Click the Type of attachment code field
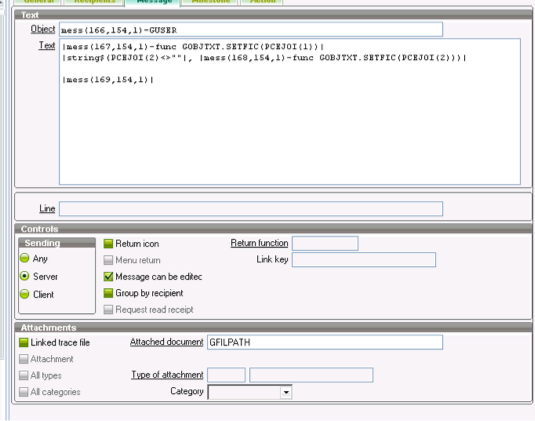The image size is (535, 421). [x=226, y=375]
